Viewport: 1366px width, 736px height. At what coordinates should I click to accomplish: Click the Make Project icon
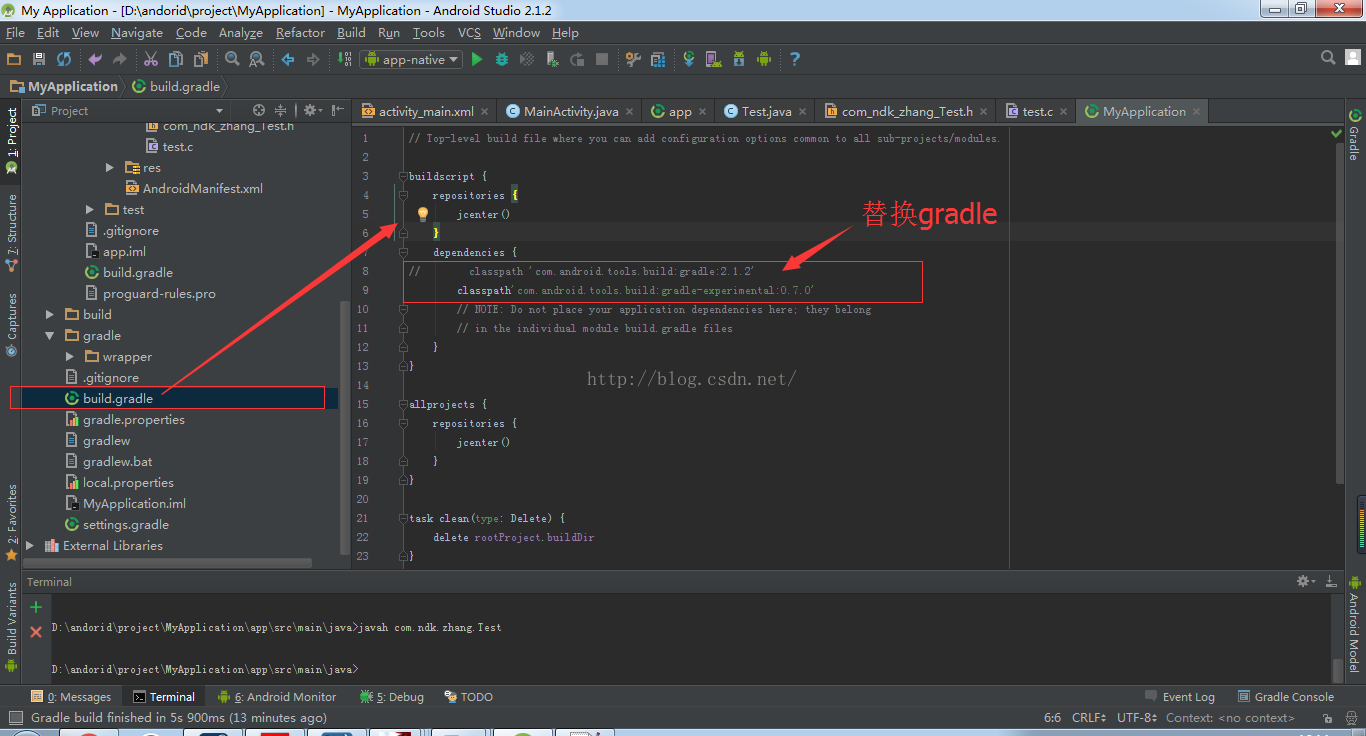pos(343,60)
